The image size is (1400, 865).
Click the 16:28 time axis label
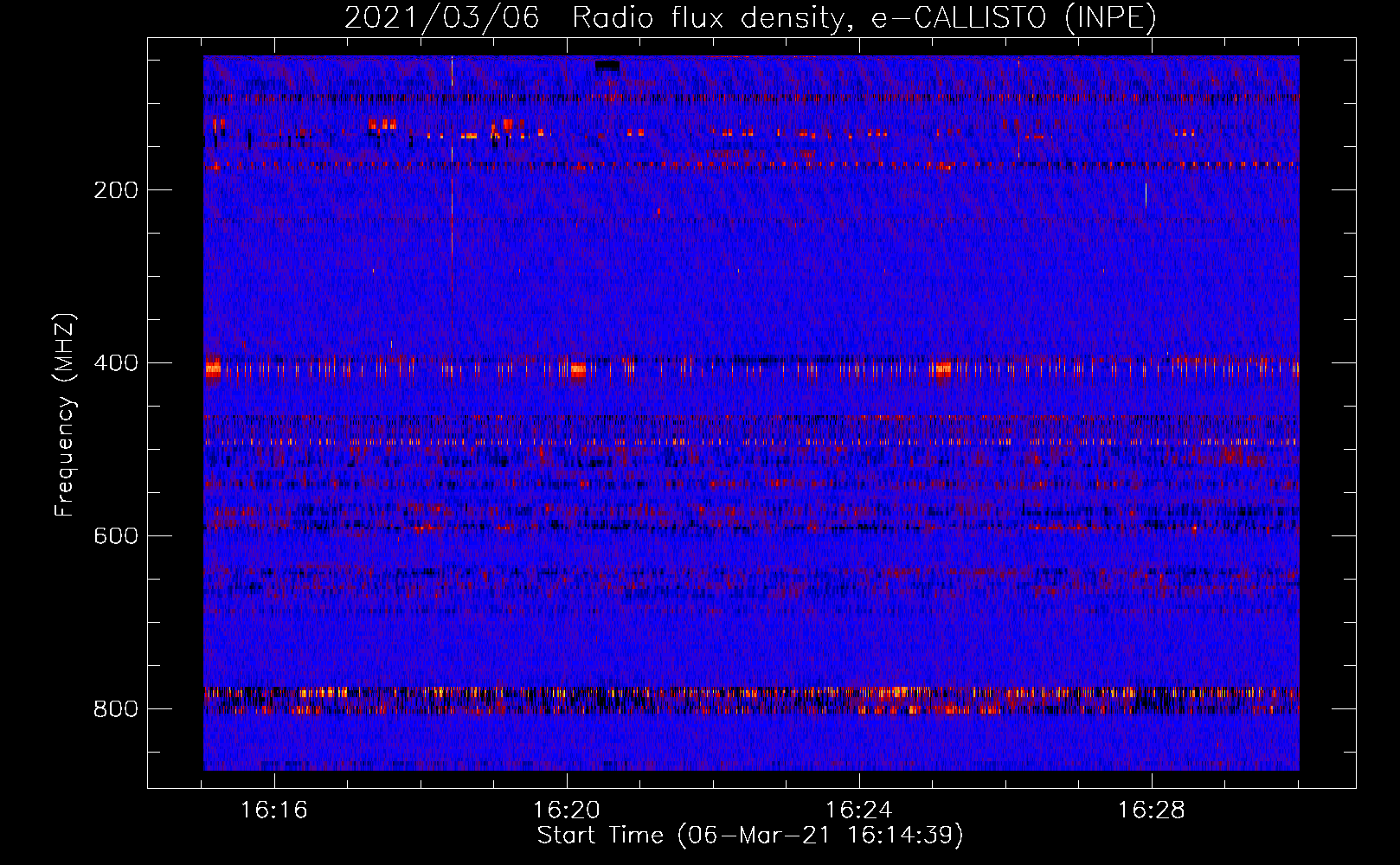coord(1152,811)
